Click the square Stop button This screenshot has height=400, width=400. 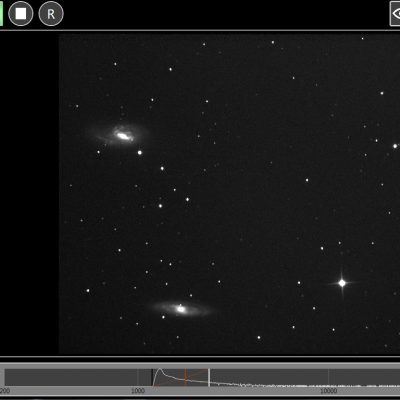point(21,14)
